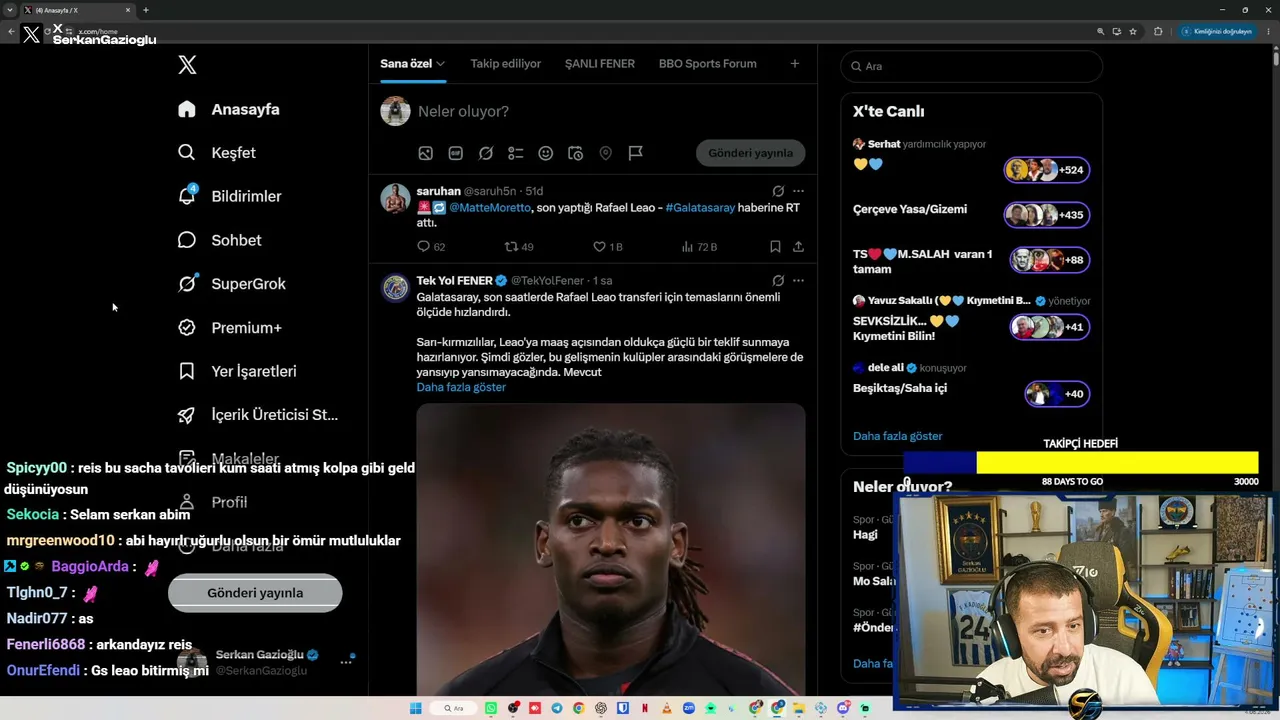The height and width of the screenshot is (720, 1280).
Task: Click the X logo above Anasayfa
Action: coord(187,66)
